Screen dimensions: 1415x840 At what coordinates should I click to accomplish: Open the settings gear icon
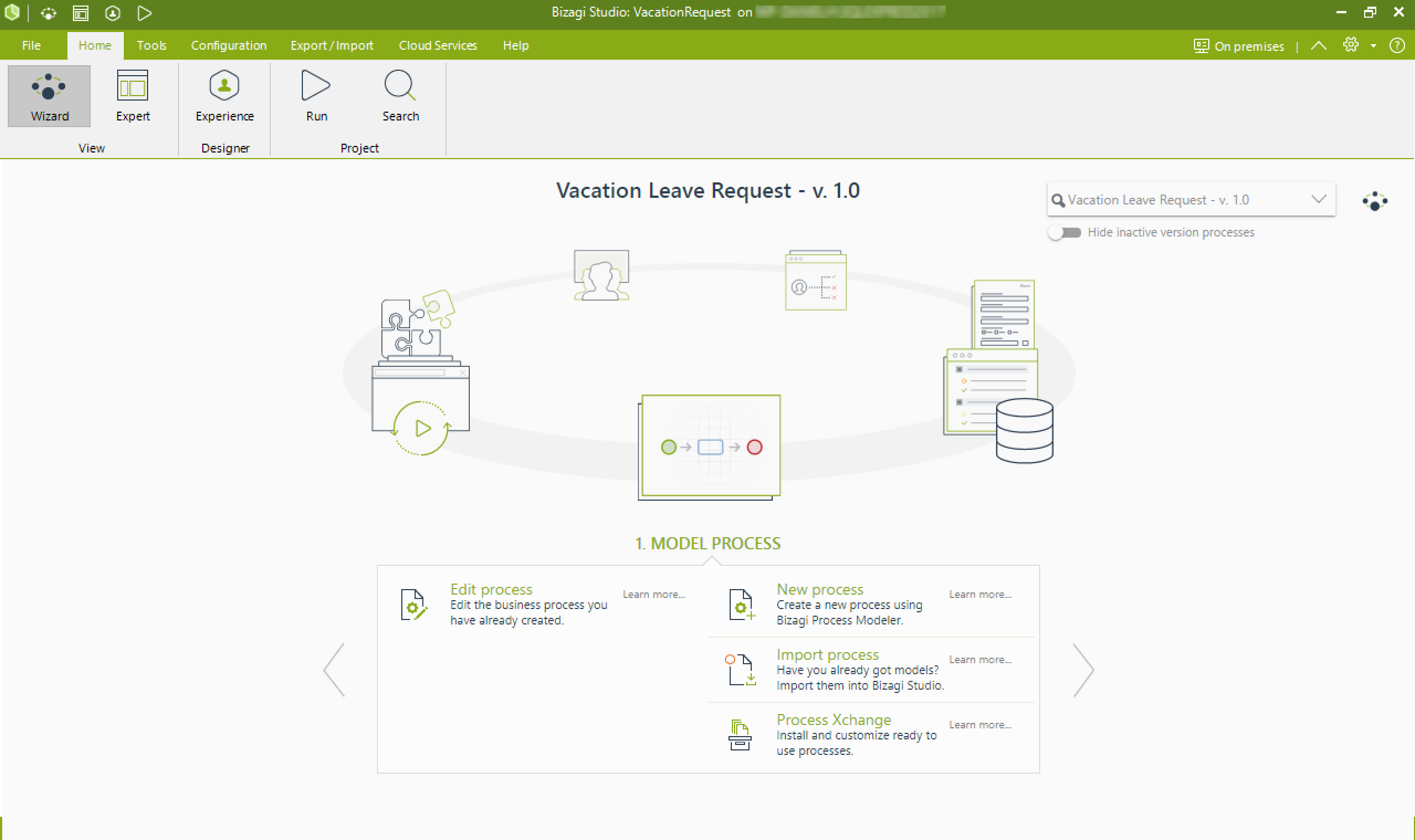(1350, 45)
